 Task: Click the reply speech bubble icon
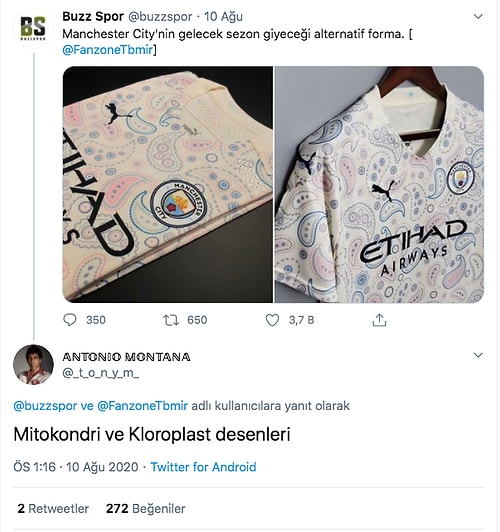click(70, 320)
